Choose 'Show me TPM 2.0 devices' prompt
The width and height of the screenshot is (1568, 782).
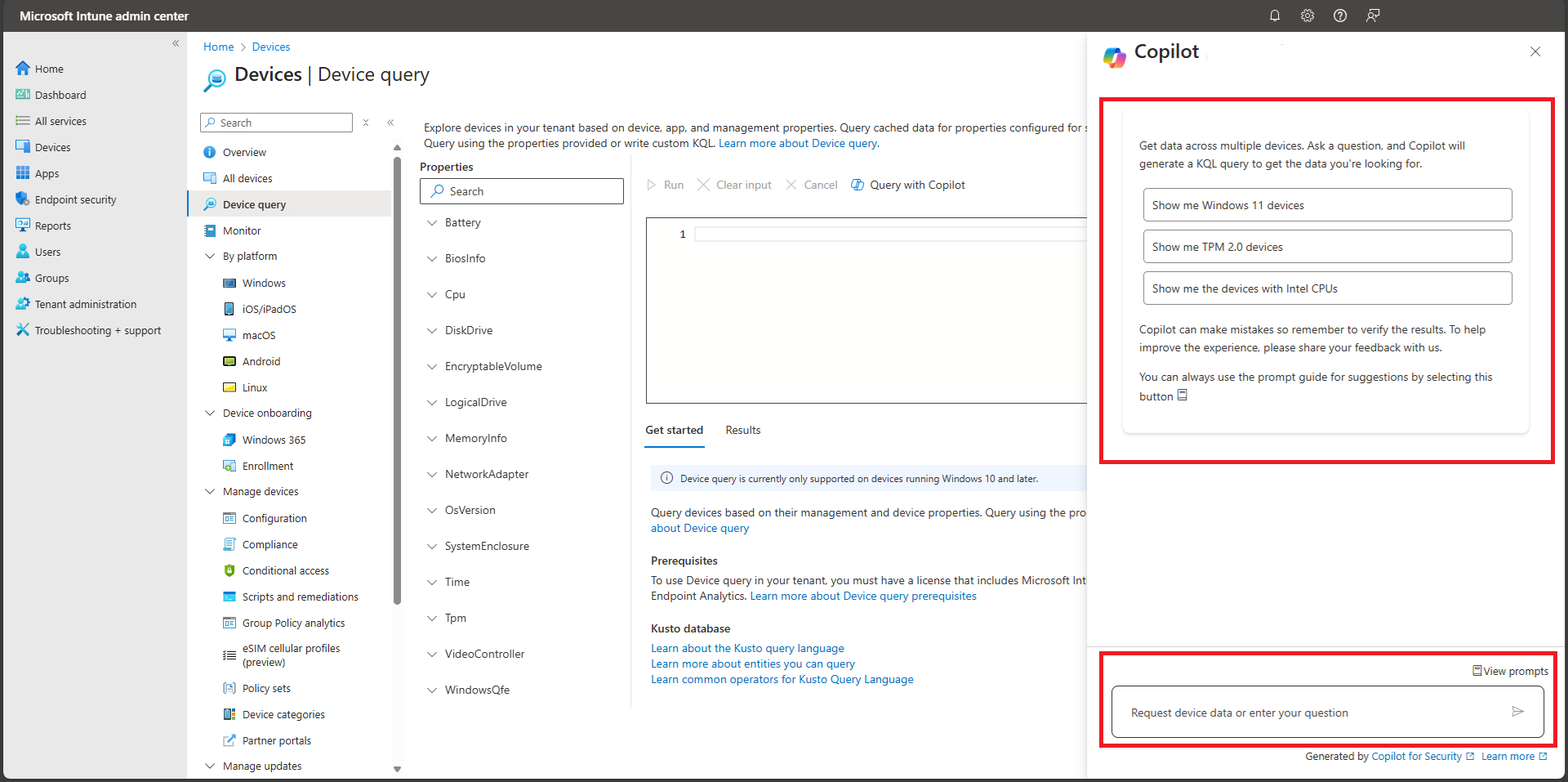[x=1327, y=247]
